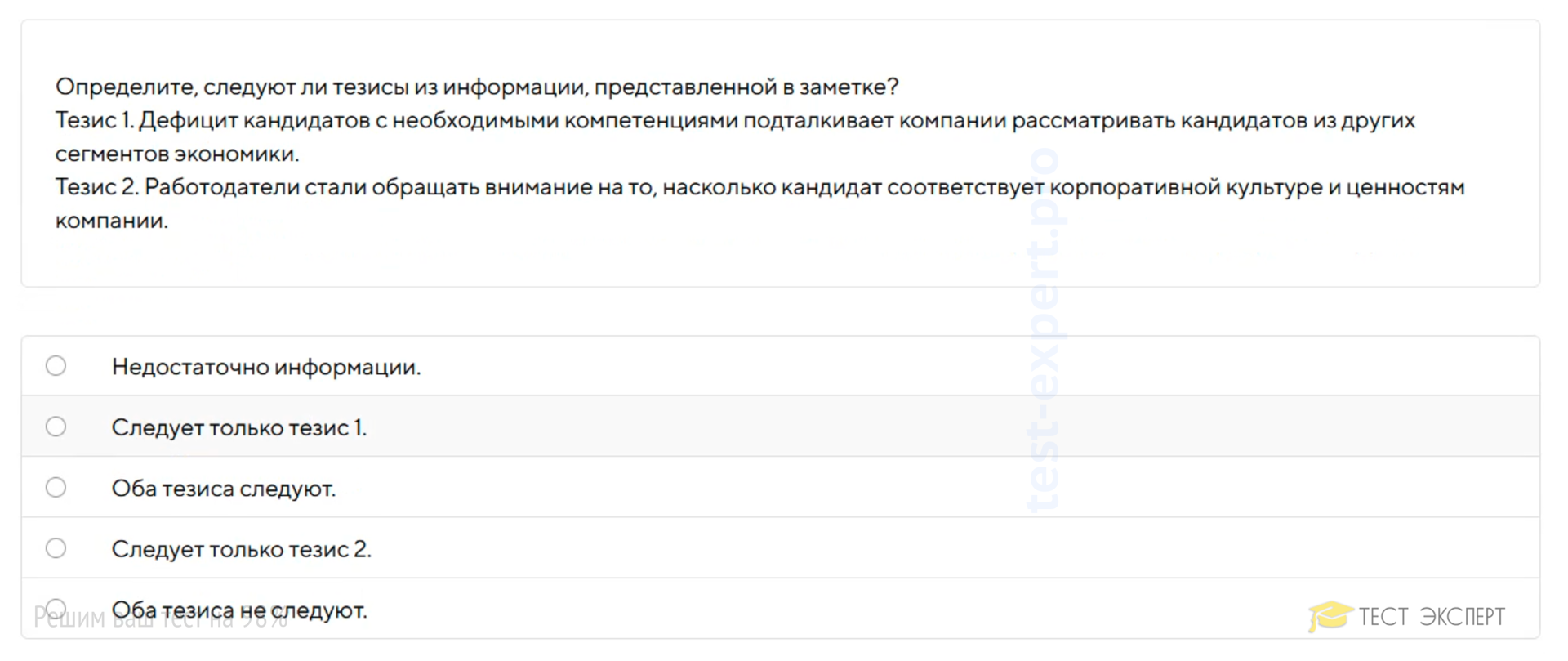Image resolution: width=1568 pixels, height=661 pixels.
Task: Click the "Оба тезиса не следуют." answer text
Action: coord(239,610)
